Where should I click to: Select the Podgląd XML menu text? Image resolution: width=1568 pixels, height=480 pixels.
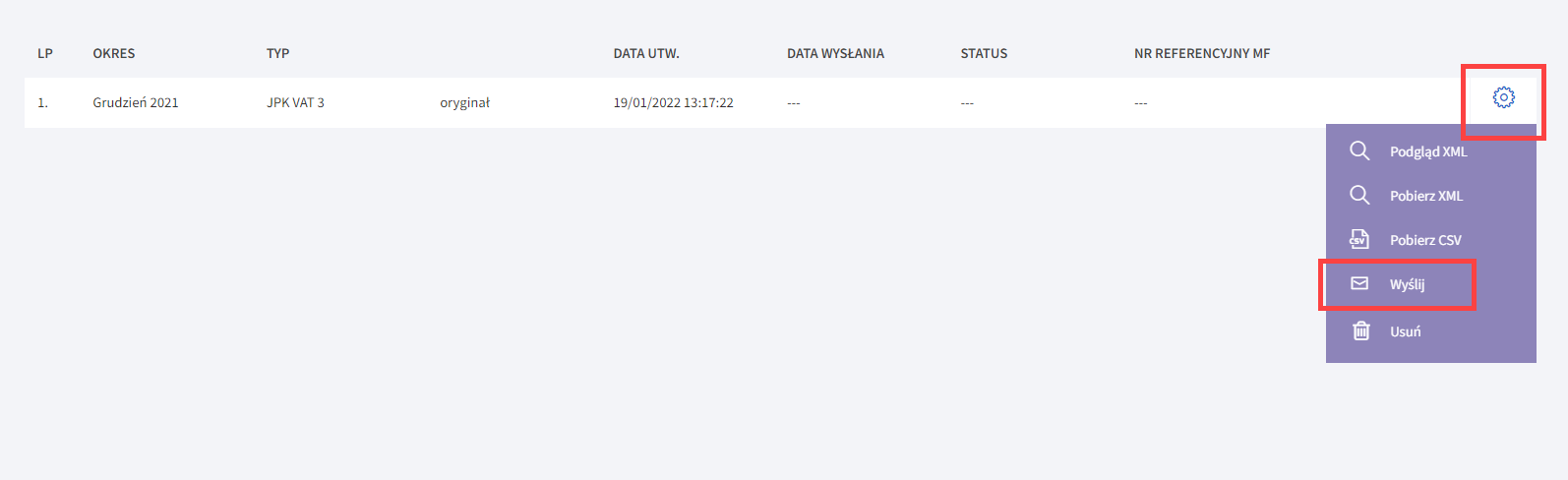pos(1428,151)
